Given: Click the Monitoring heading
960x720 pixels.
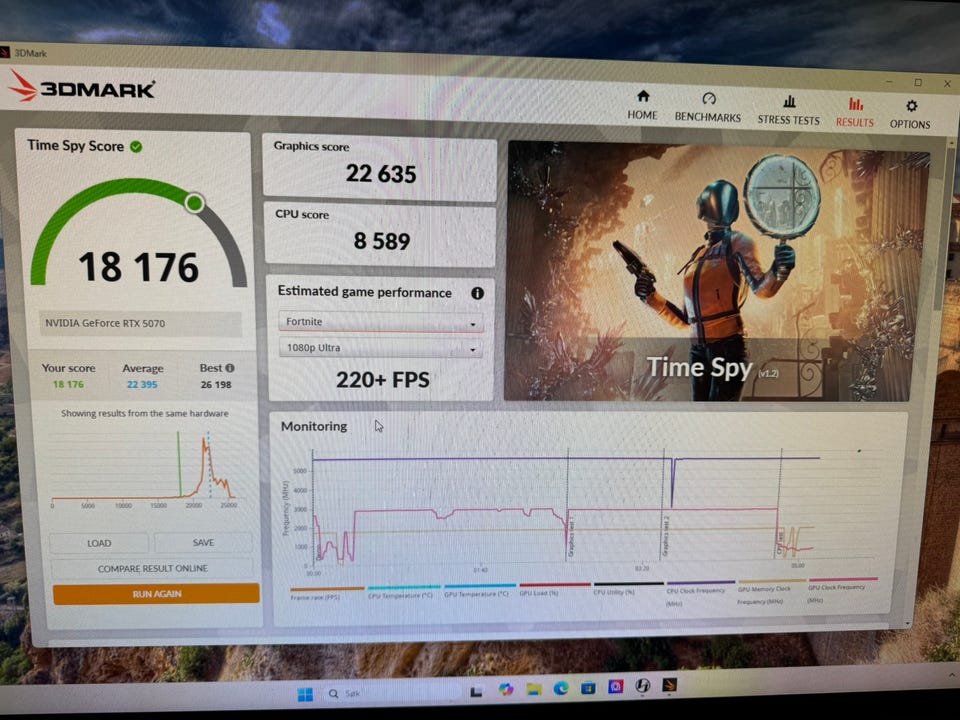Looking at the screenshot, I should [x=314, y=426].
